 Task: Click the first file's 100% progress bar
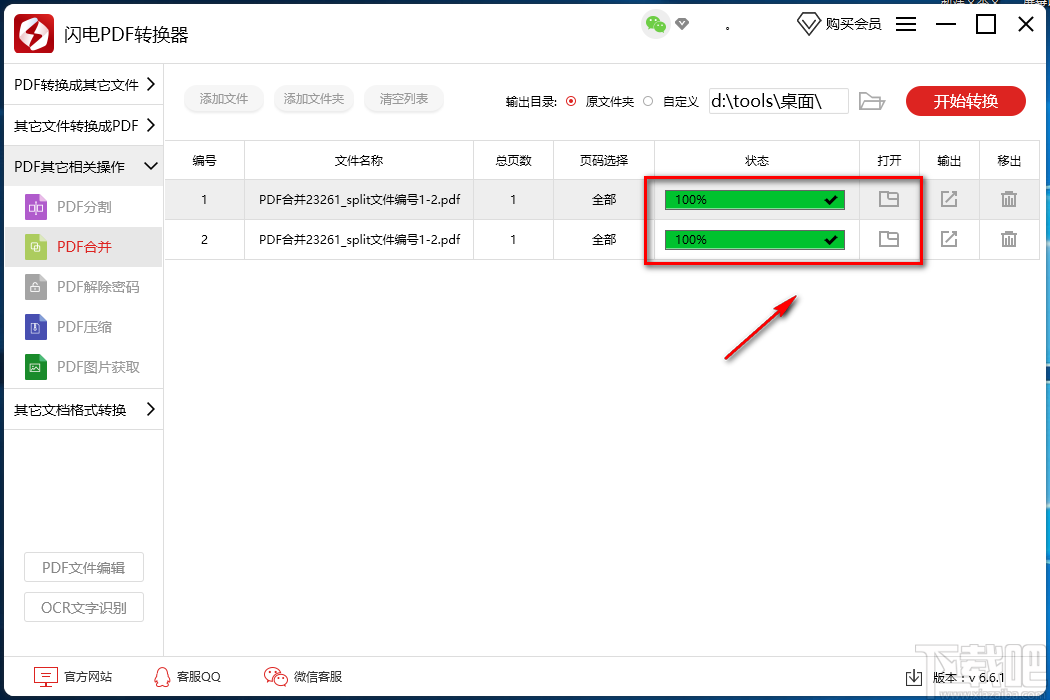pos(754,199)
